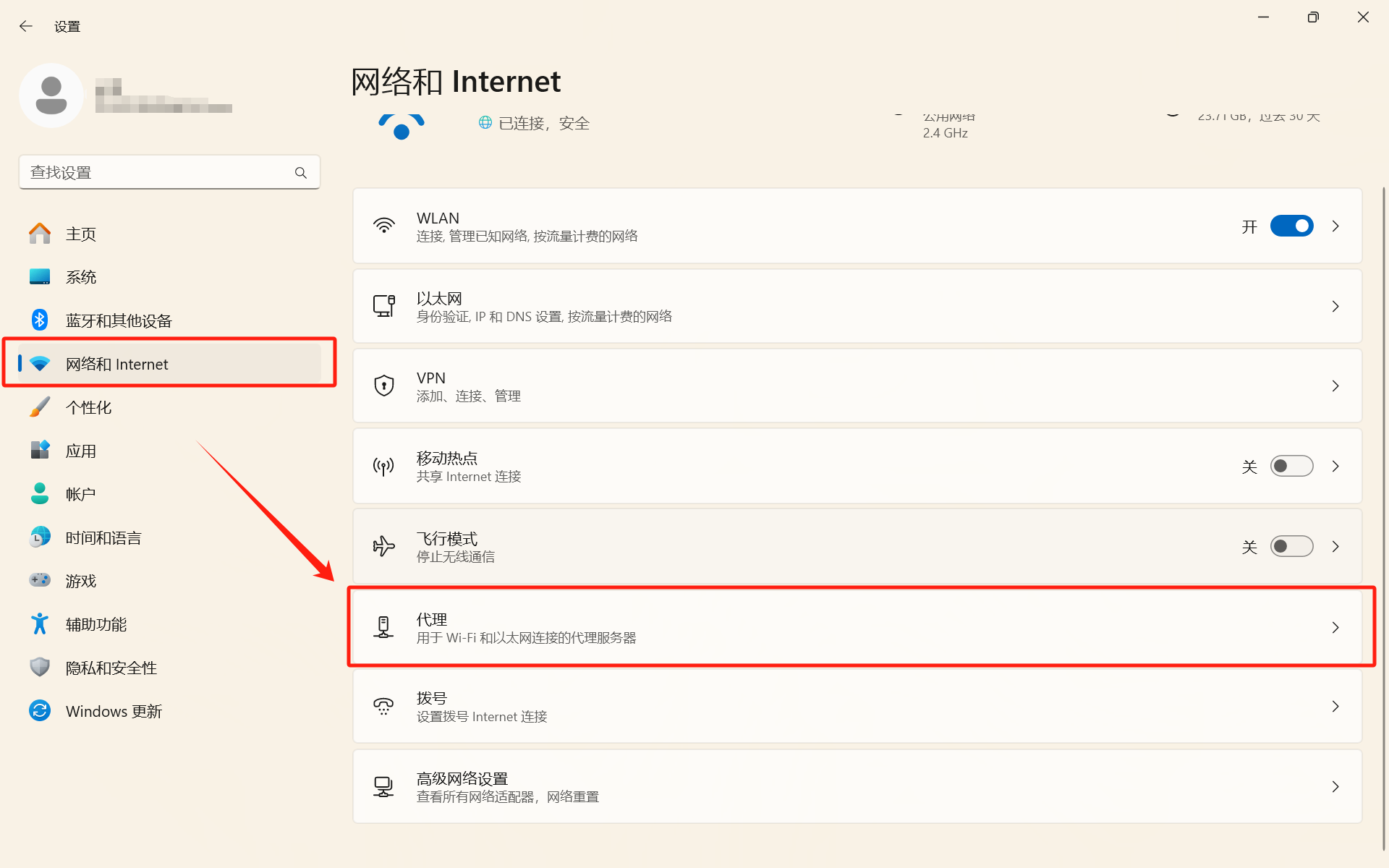This screenshot has height=868, width=1389.
Task: Click the VPN shield icon
Action: click(383, 386)
